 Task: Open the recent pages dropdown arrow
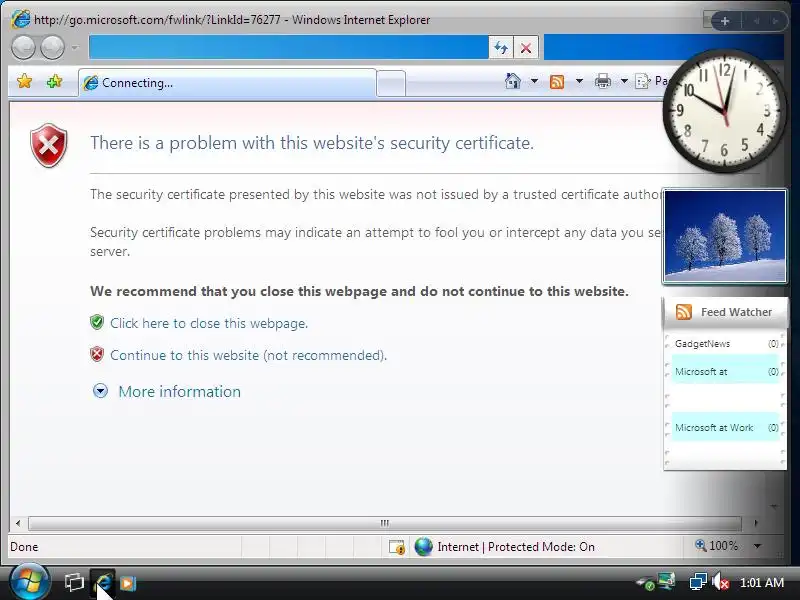click(75, 48)
